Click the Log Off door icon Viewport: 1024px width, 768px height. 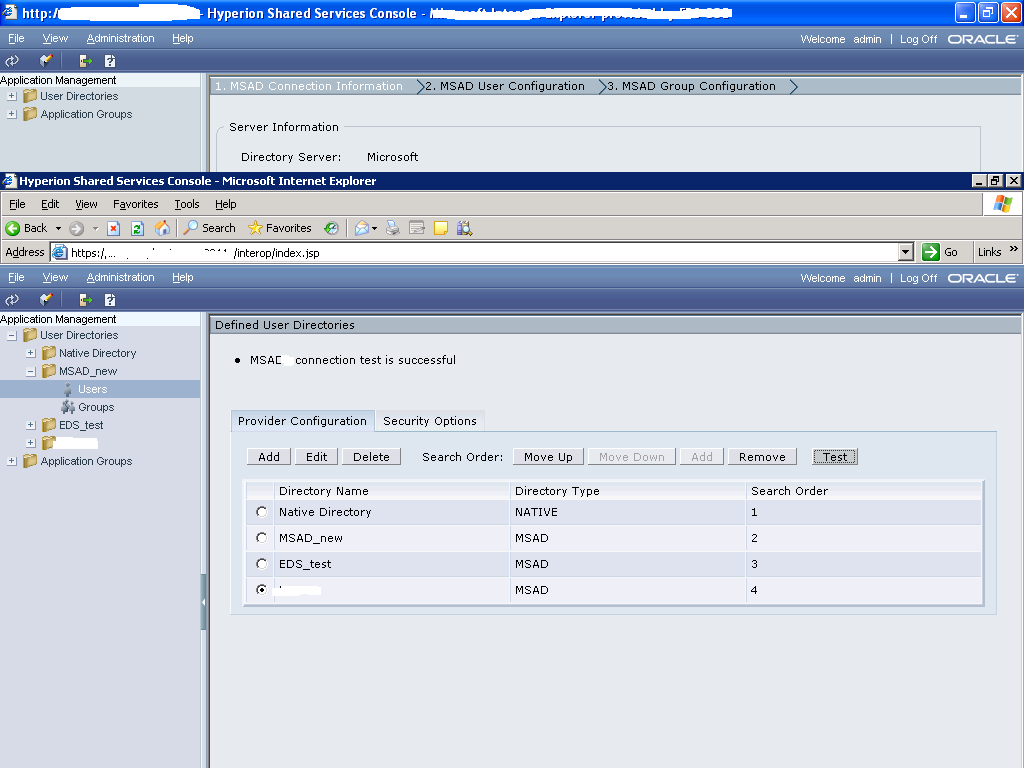click(x=85, y=298)
